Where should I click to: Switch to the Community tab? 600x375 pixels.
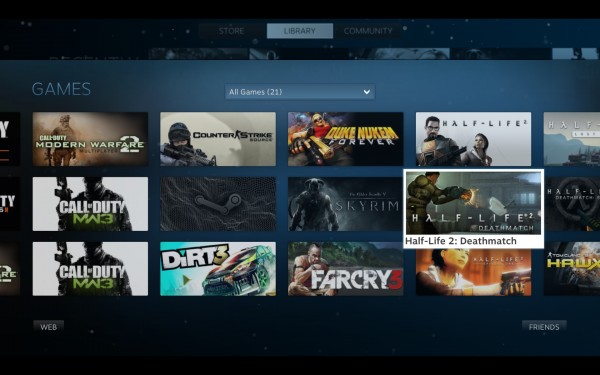coord(368,31)
